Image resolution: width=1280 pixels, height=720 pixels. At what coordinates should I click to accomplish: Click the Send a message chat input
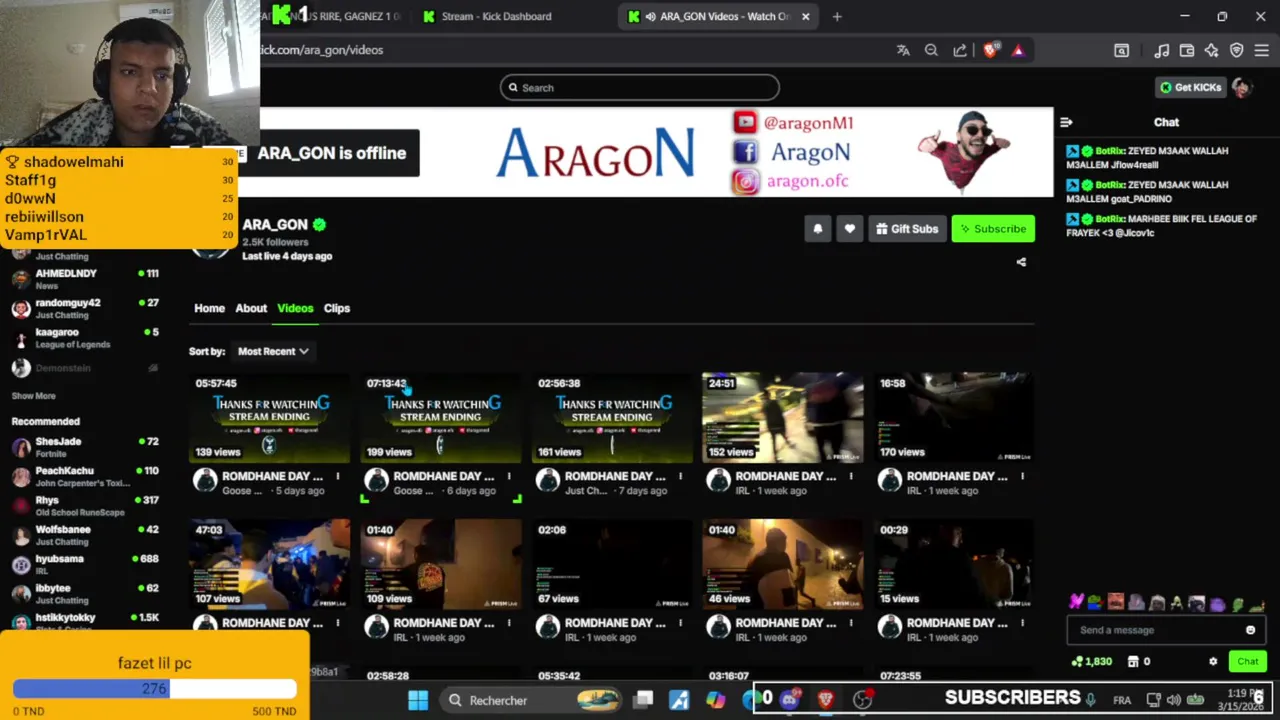click(1165, 630)
